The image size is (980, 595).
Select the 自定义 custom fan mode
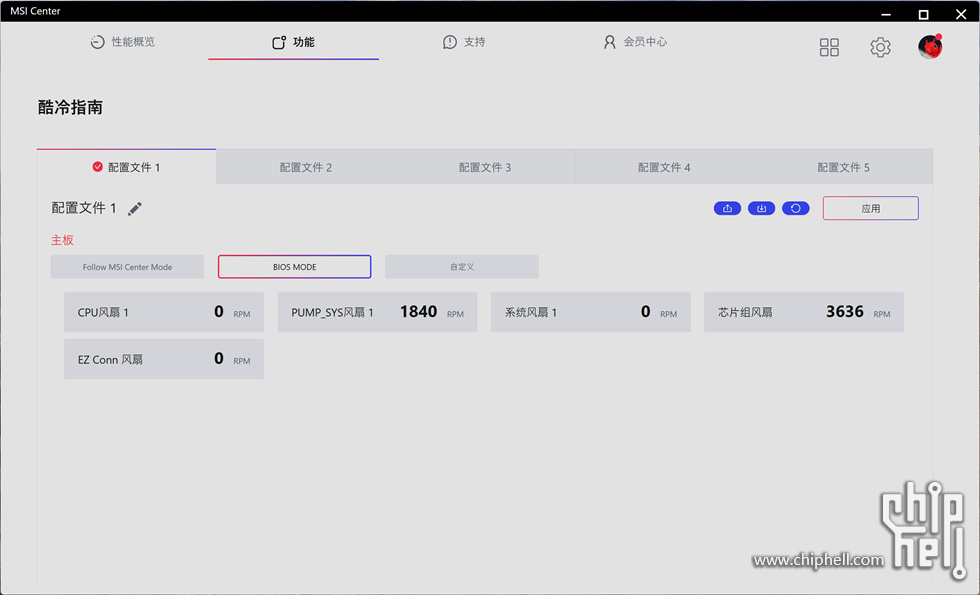(462, 267)
